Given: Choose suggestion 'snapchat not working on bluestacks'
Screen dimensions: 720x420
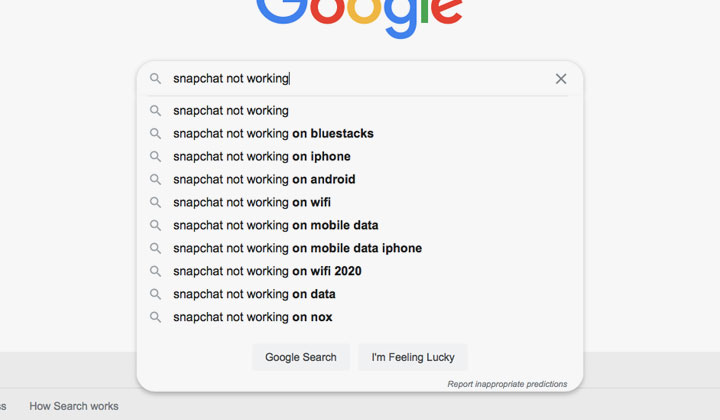Looking at the screenshot, I should coord(360,134).
